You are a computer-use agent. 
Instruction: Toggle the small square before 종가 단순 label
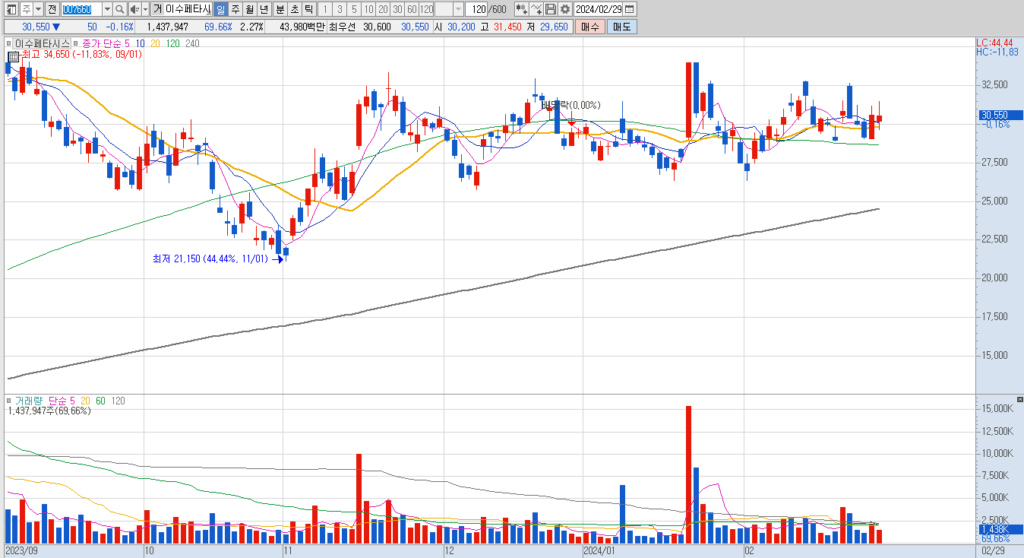pos(76,44)
